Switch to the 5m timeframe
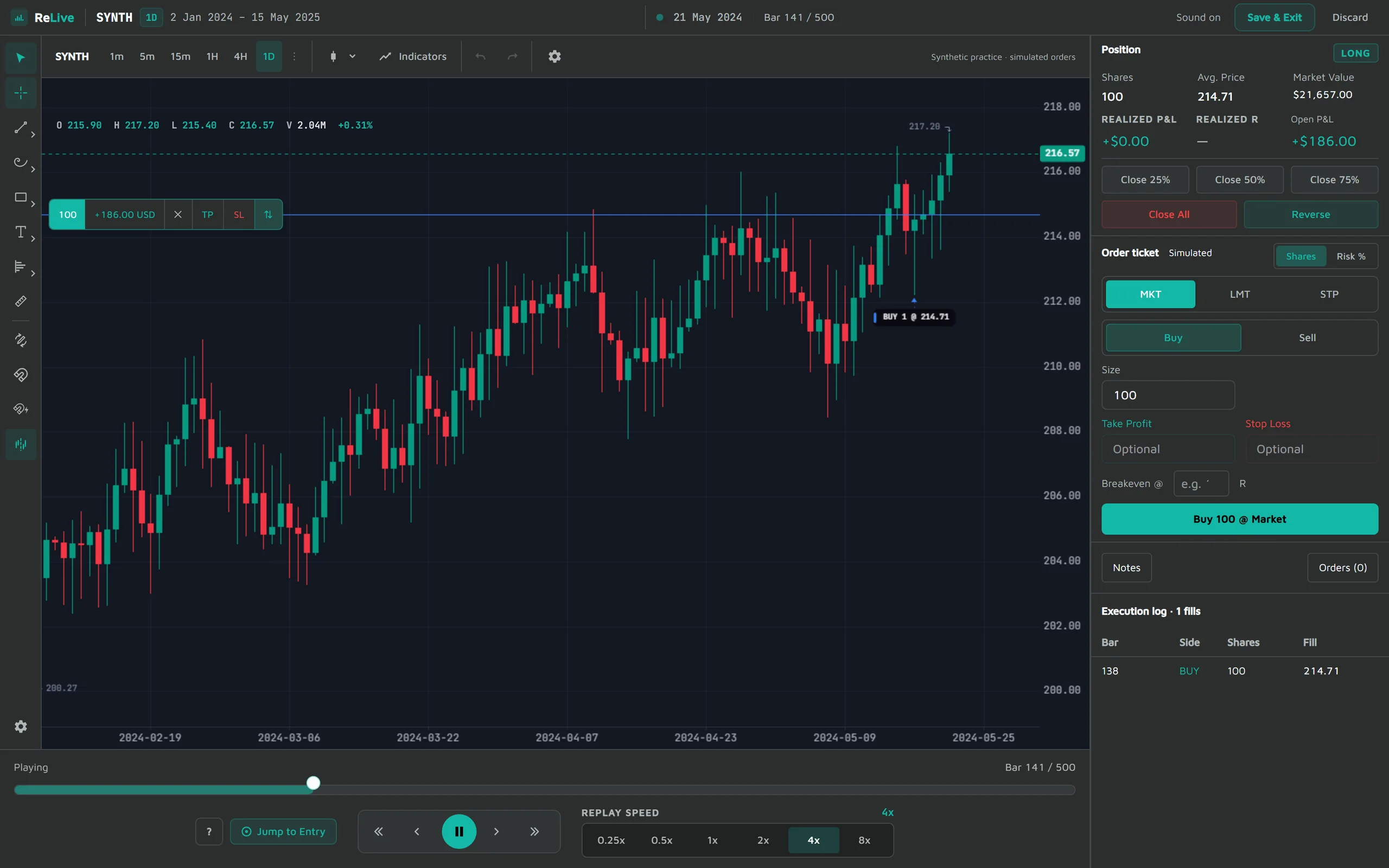1389x868 pixels. coord(147,56)
